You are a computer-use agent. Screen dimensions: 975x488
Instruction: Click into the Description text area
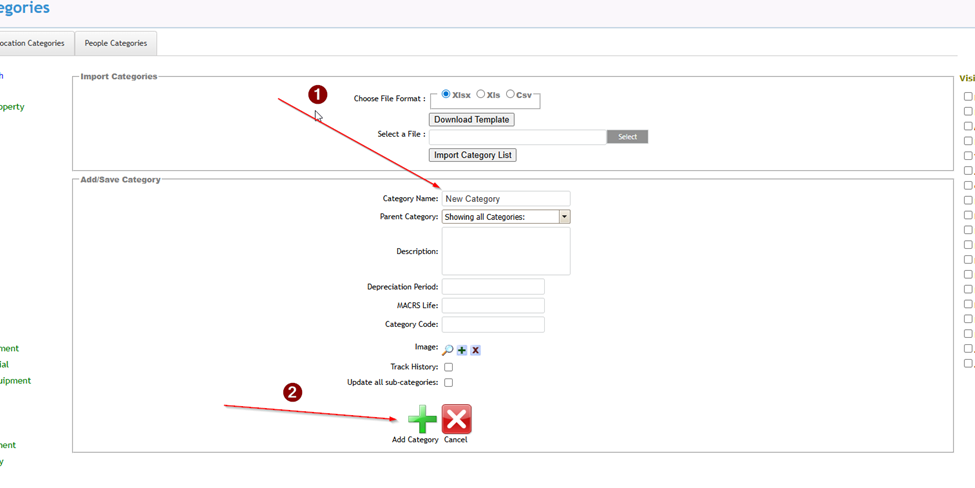click(x=506, y=251)
